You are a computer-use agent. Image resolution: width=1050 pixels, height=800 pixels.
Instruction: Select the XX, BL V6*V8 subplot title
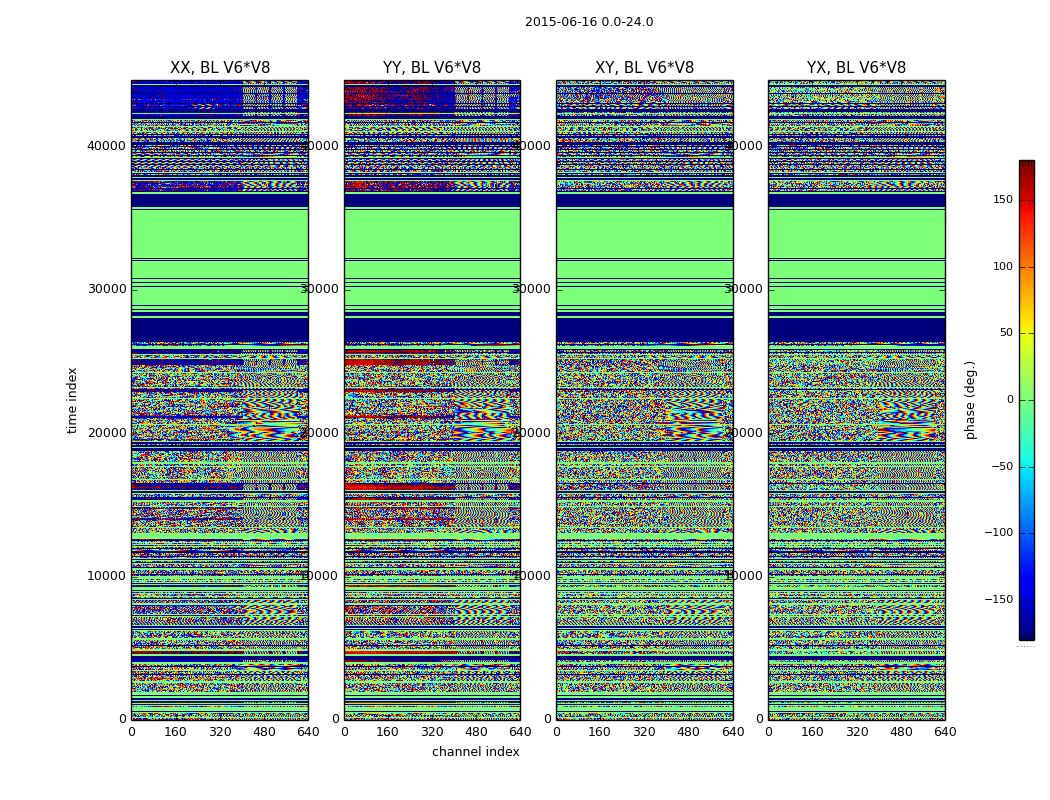click(x=219, y=68)
